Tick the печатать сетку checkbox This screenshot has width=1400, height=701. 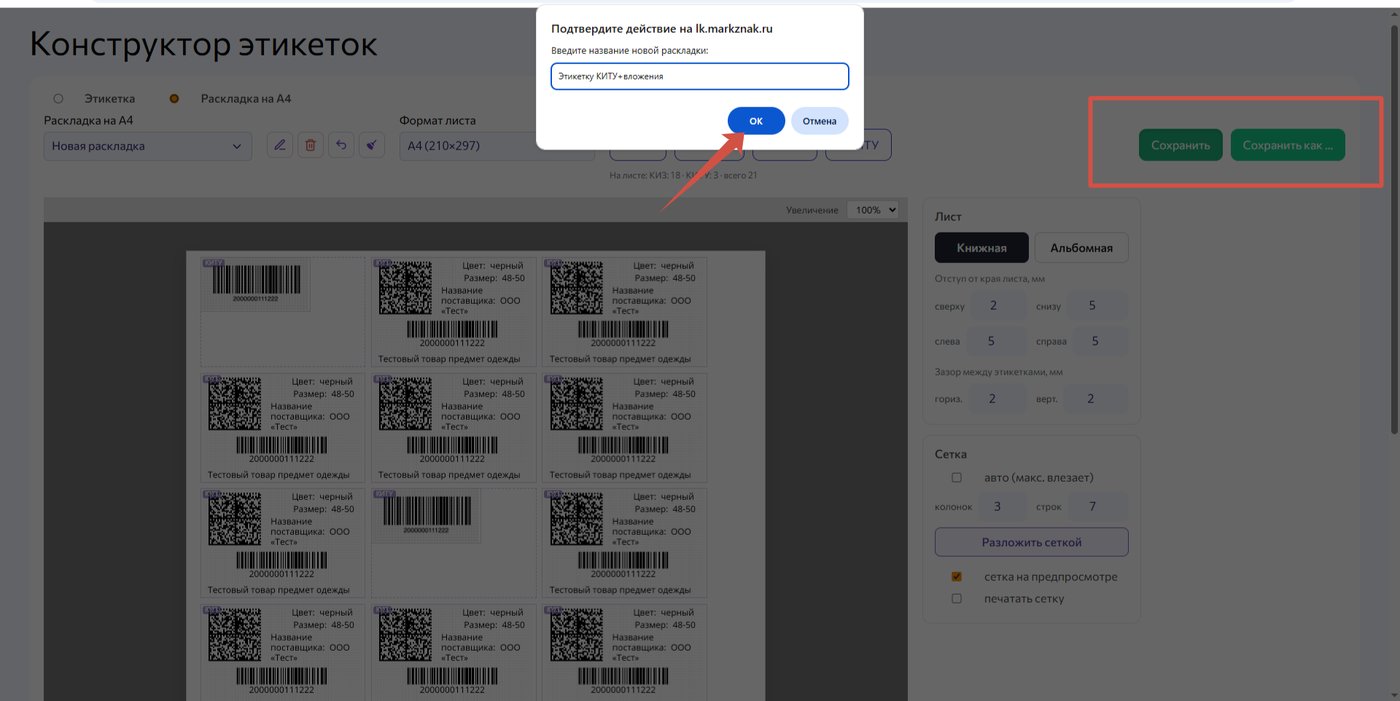[x=957, y=599]
